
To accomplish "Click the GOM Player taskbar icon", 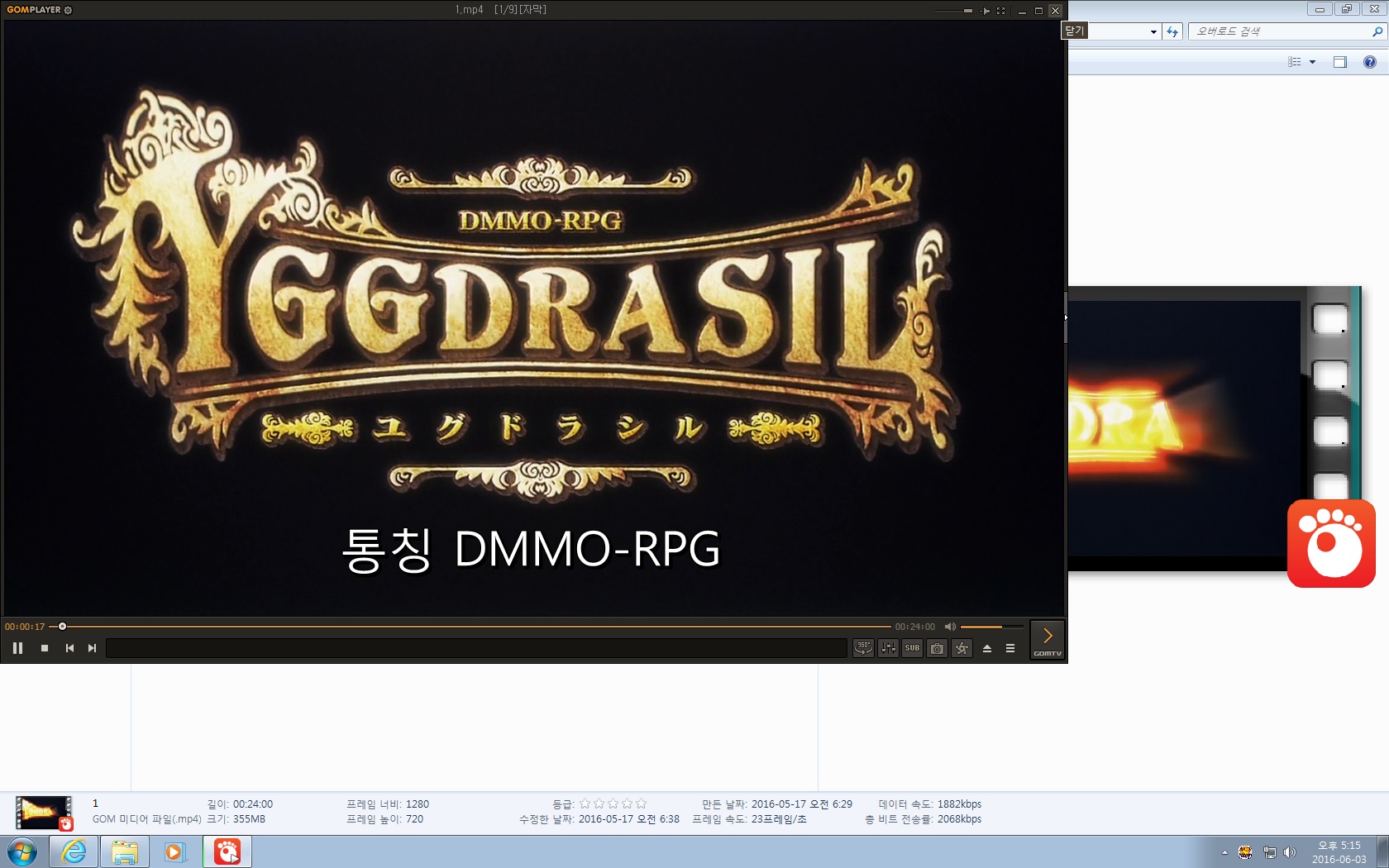I will (x=227, y=851).
